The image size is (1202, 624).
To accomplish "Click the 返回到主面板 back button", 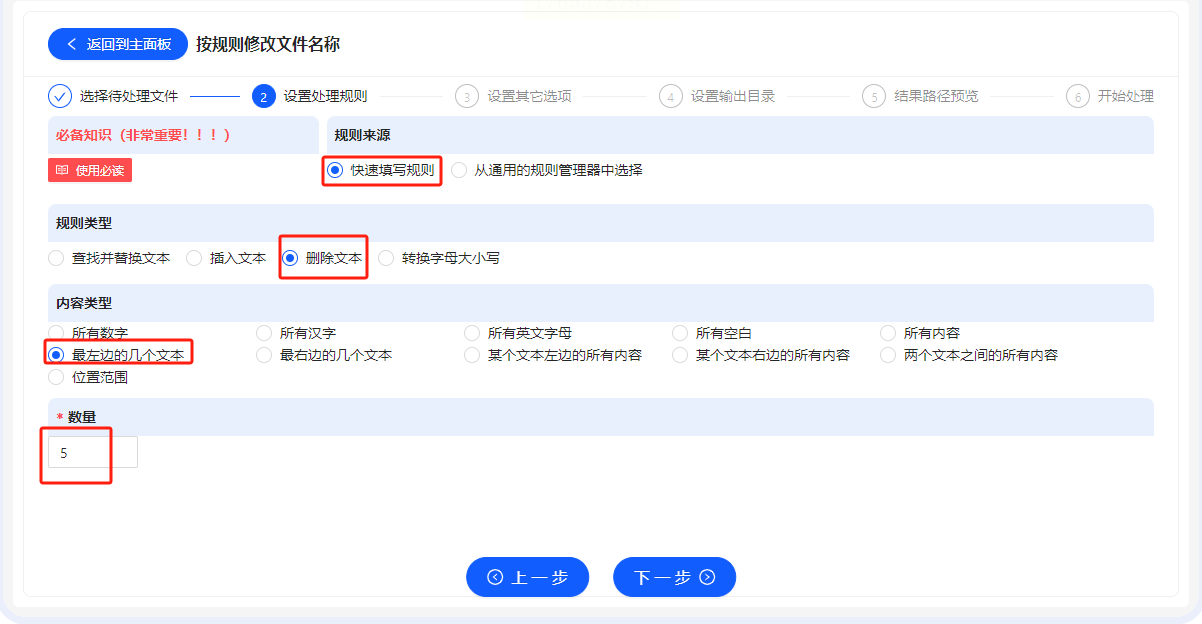I will click(x=118, y=44).
